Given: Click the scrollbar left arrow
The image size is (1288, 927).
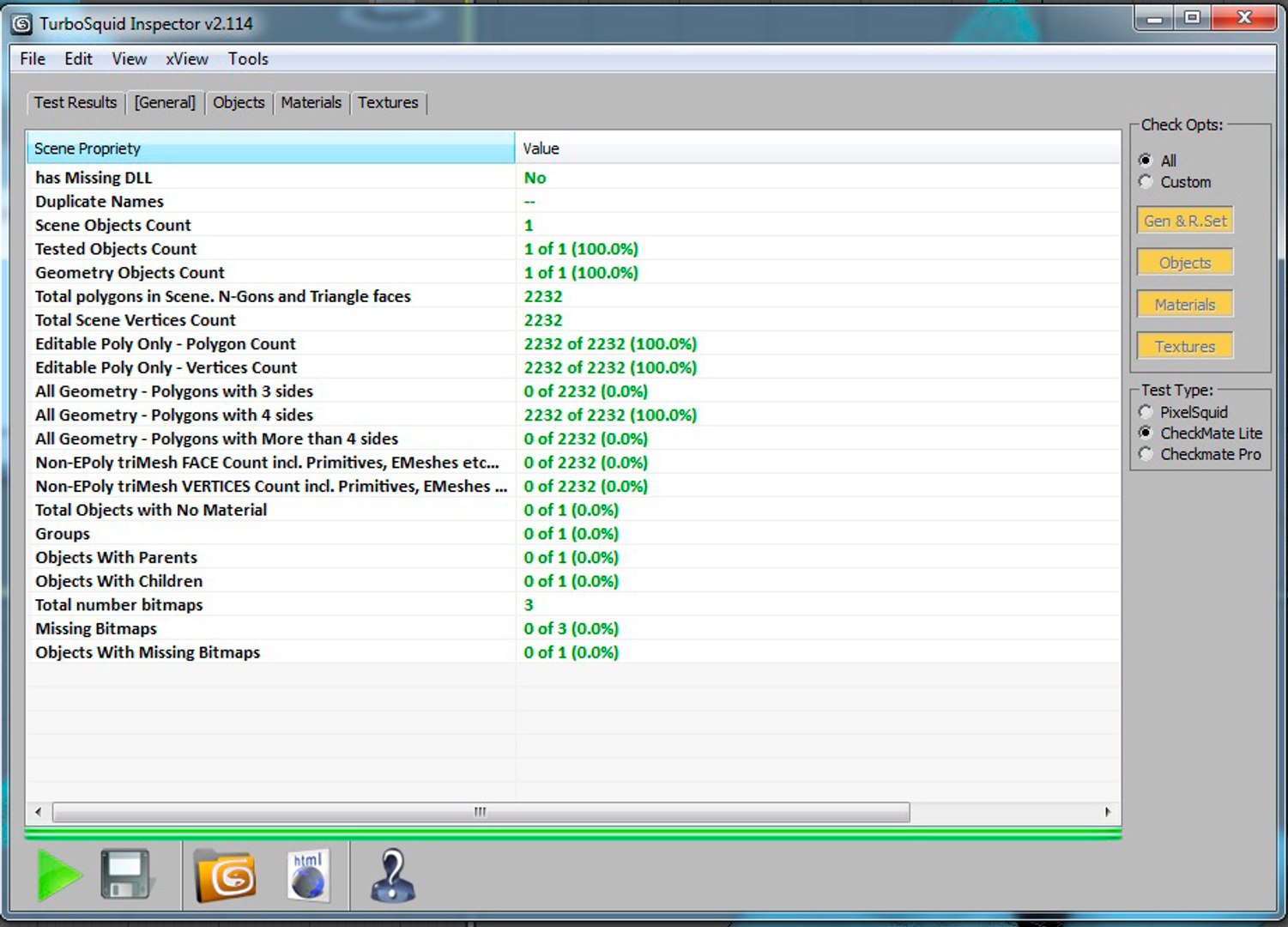Looking at the screenshot, I should pyautogui.click(x=38, y=812).
